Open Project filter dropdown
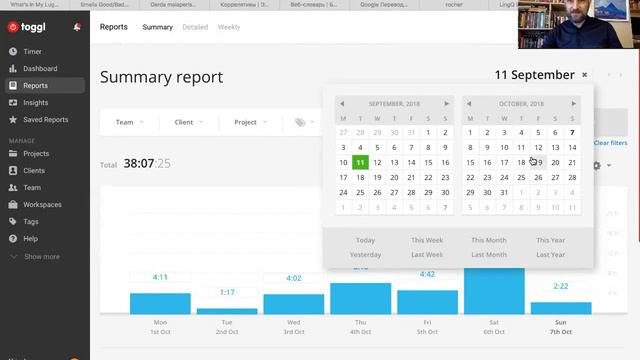 (250, 122)
